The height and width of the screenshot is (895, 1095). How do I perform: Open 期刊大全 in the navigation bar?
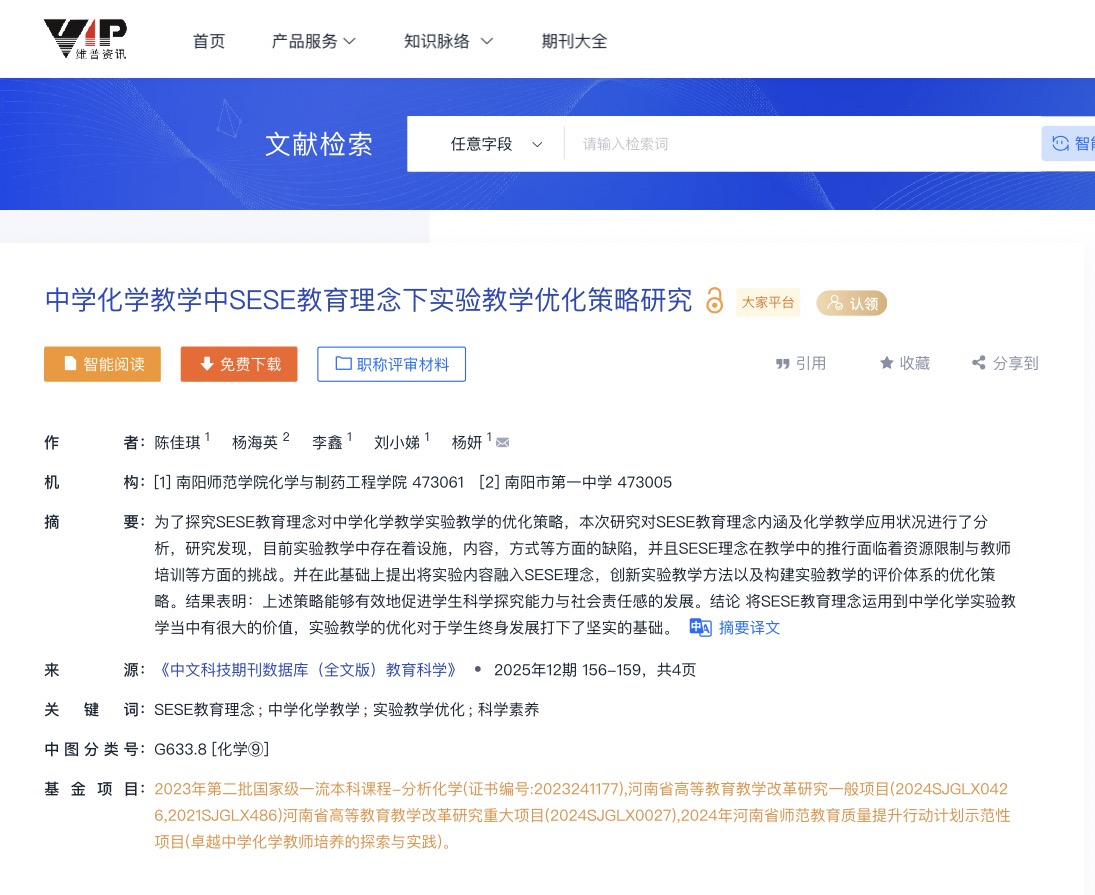574,41
